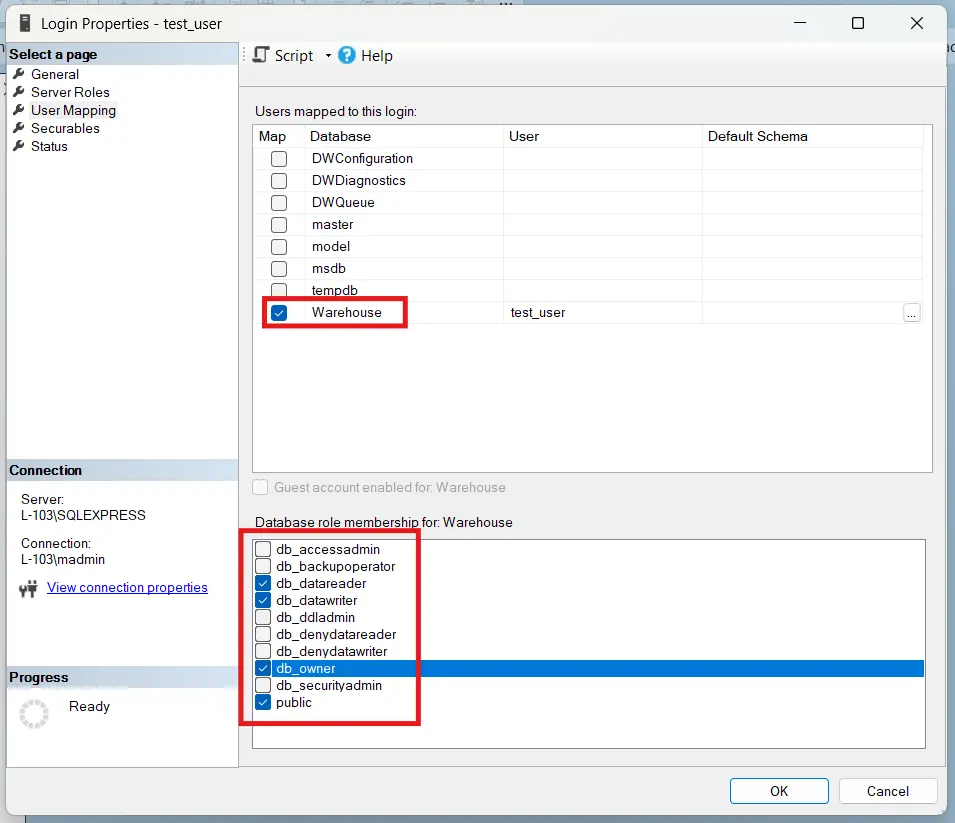Screen dimensions: 955x823
Task: Disable the db_datareader role
Action: [262, 583]
